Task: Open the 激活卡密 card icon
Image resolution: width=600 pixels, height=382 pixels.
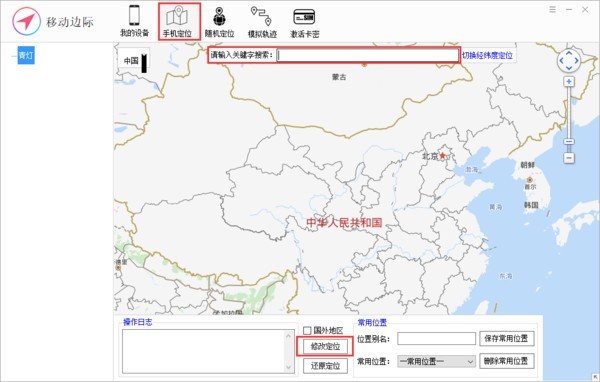Action: click(304, 17)
